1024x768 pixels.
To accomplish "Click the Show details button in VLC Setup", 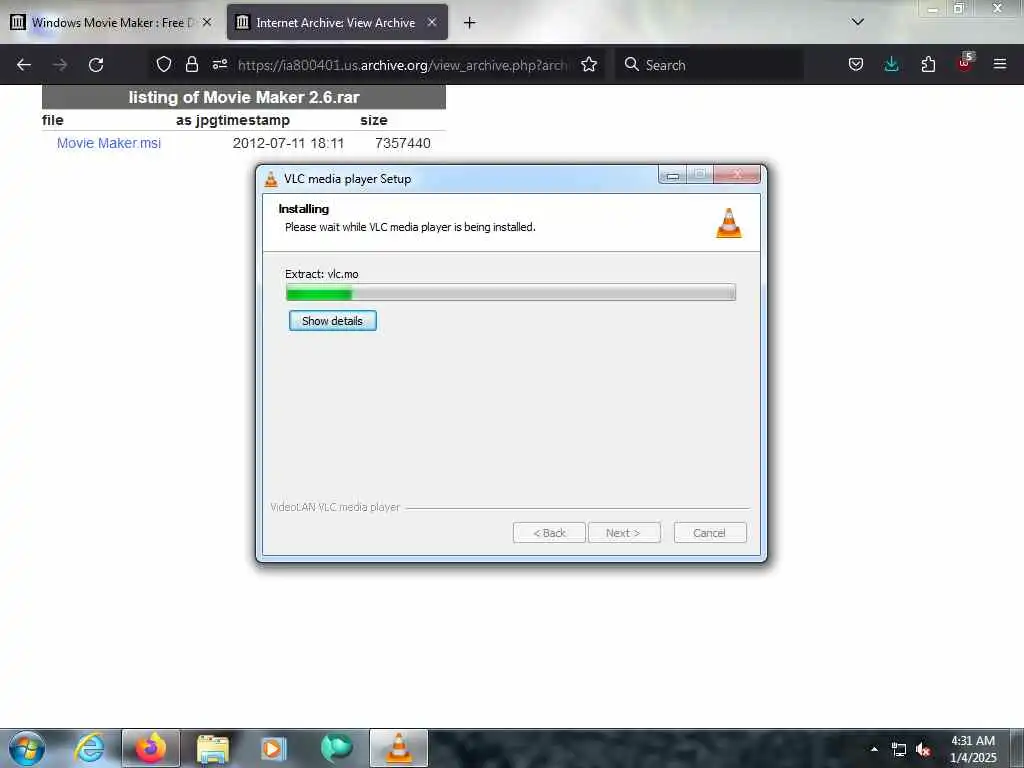I will [x=332, y=321].
